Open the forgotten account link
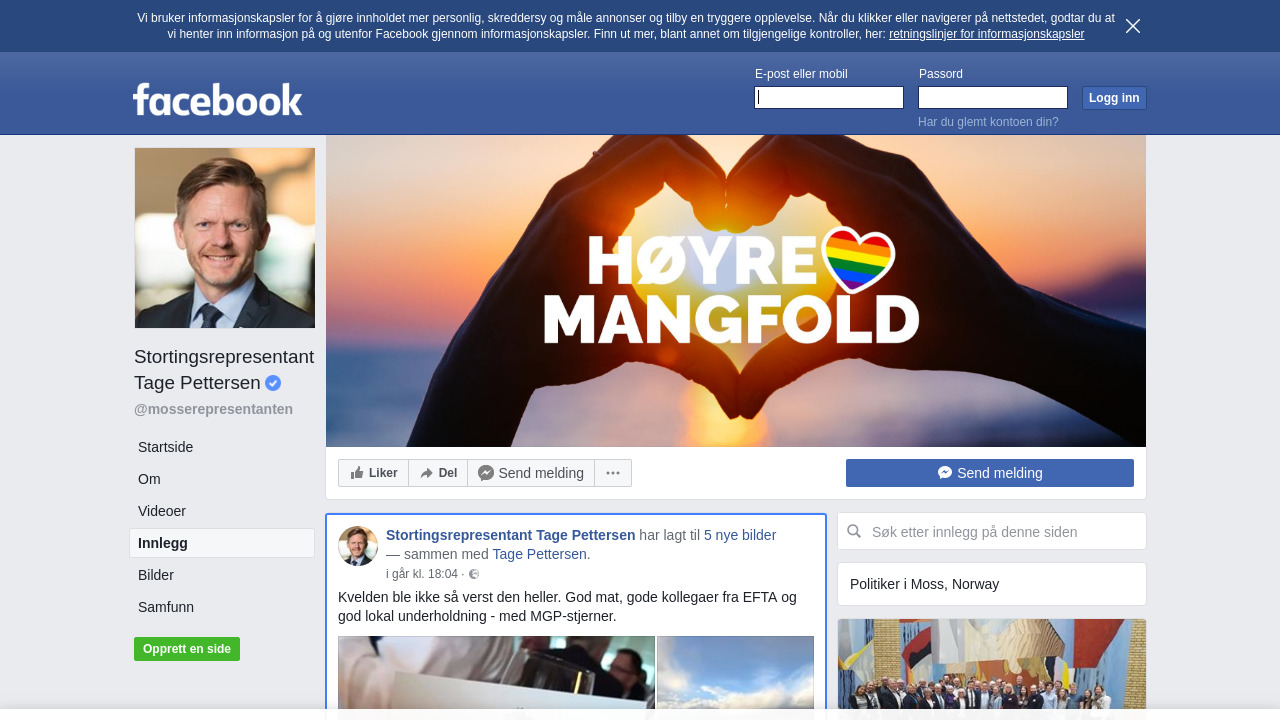This screenshot has height=720, width=1280. 988,122
